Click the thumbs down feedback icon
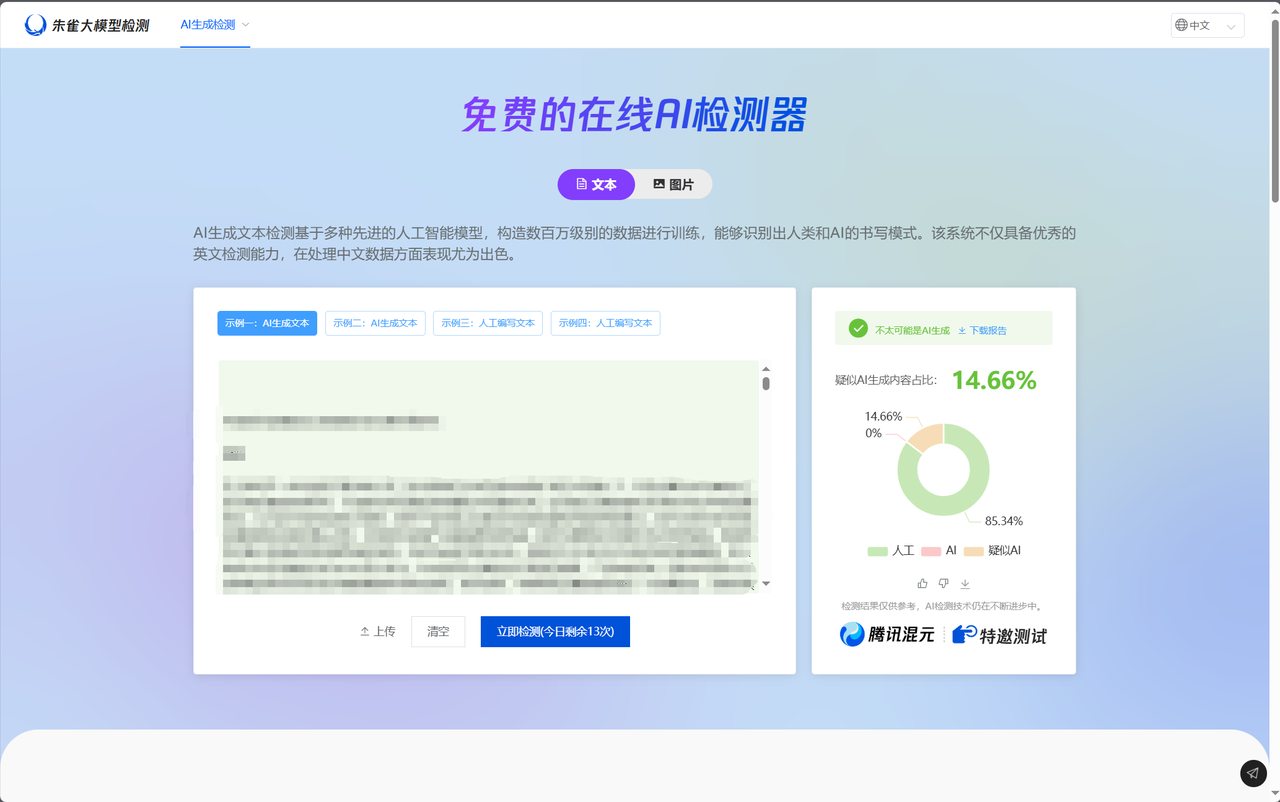The width and height of the screenshot is (1280, 802). point(943,583)
